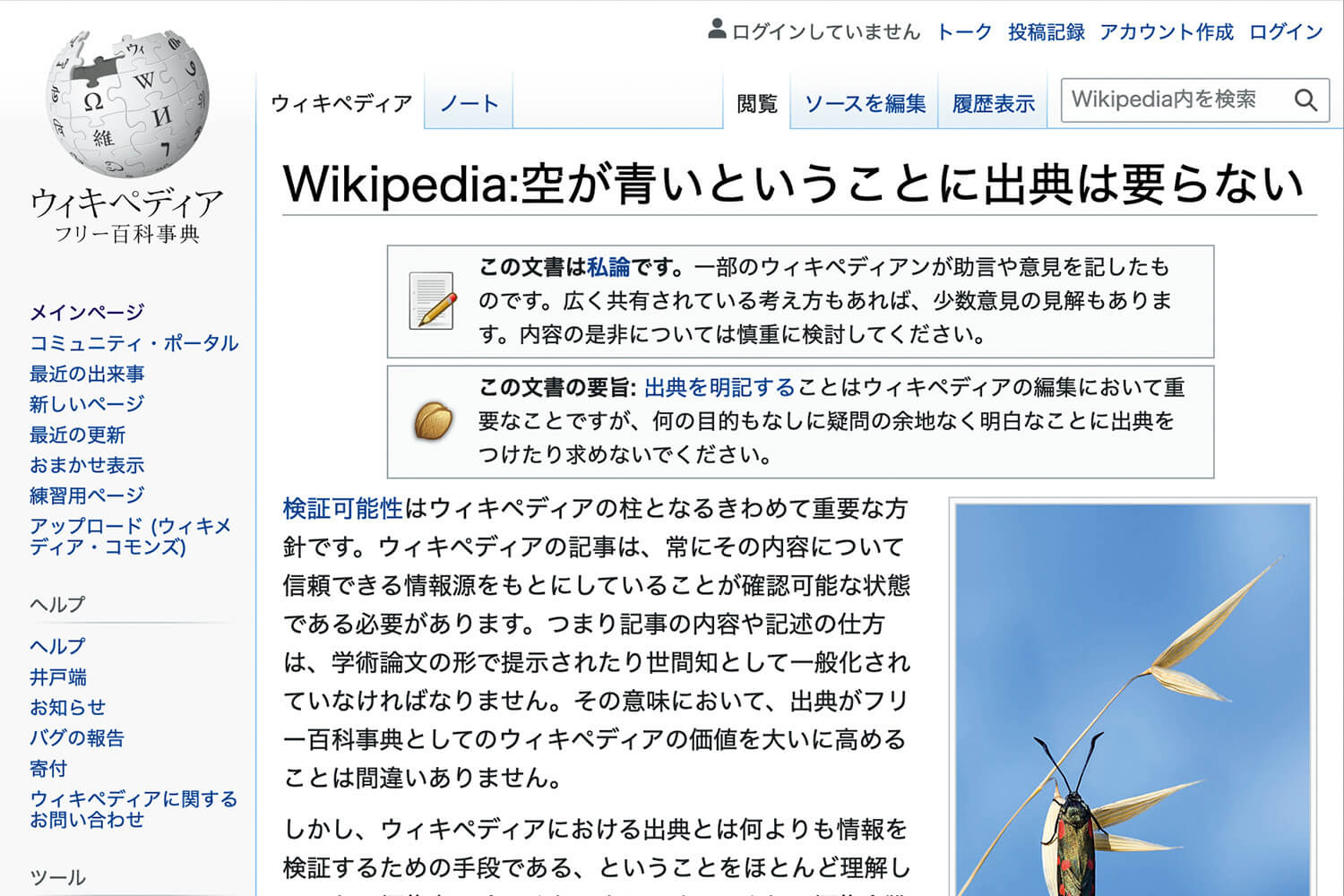Switch to the ノート tab
This screenshot has width=1344, height=896.
pos(469,104)
